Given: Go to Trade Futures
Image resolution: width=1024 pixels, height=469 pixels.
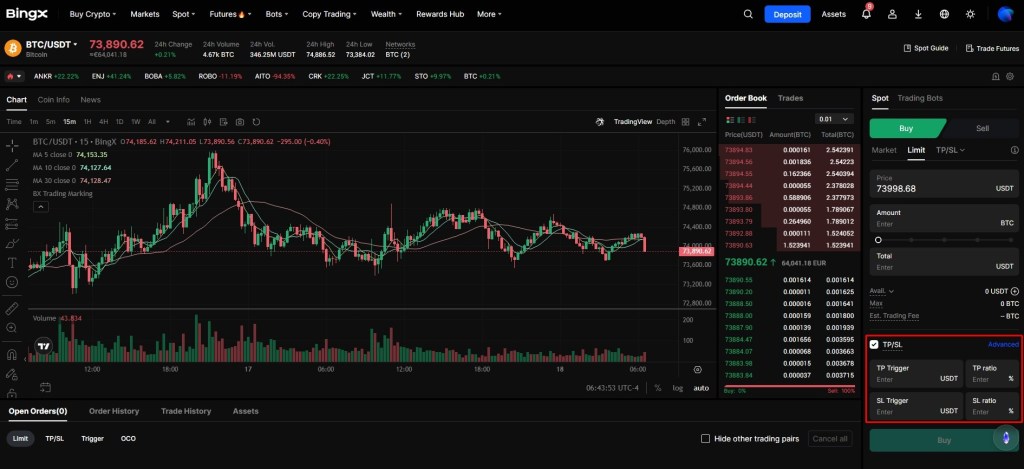Looking at the screenshot, I should click(x=992, y=48).
